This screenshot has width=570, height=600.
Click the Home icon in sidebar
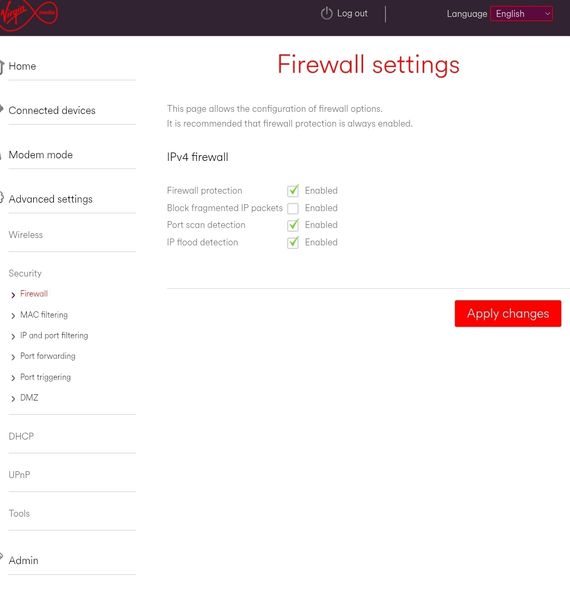2,67
